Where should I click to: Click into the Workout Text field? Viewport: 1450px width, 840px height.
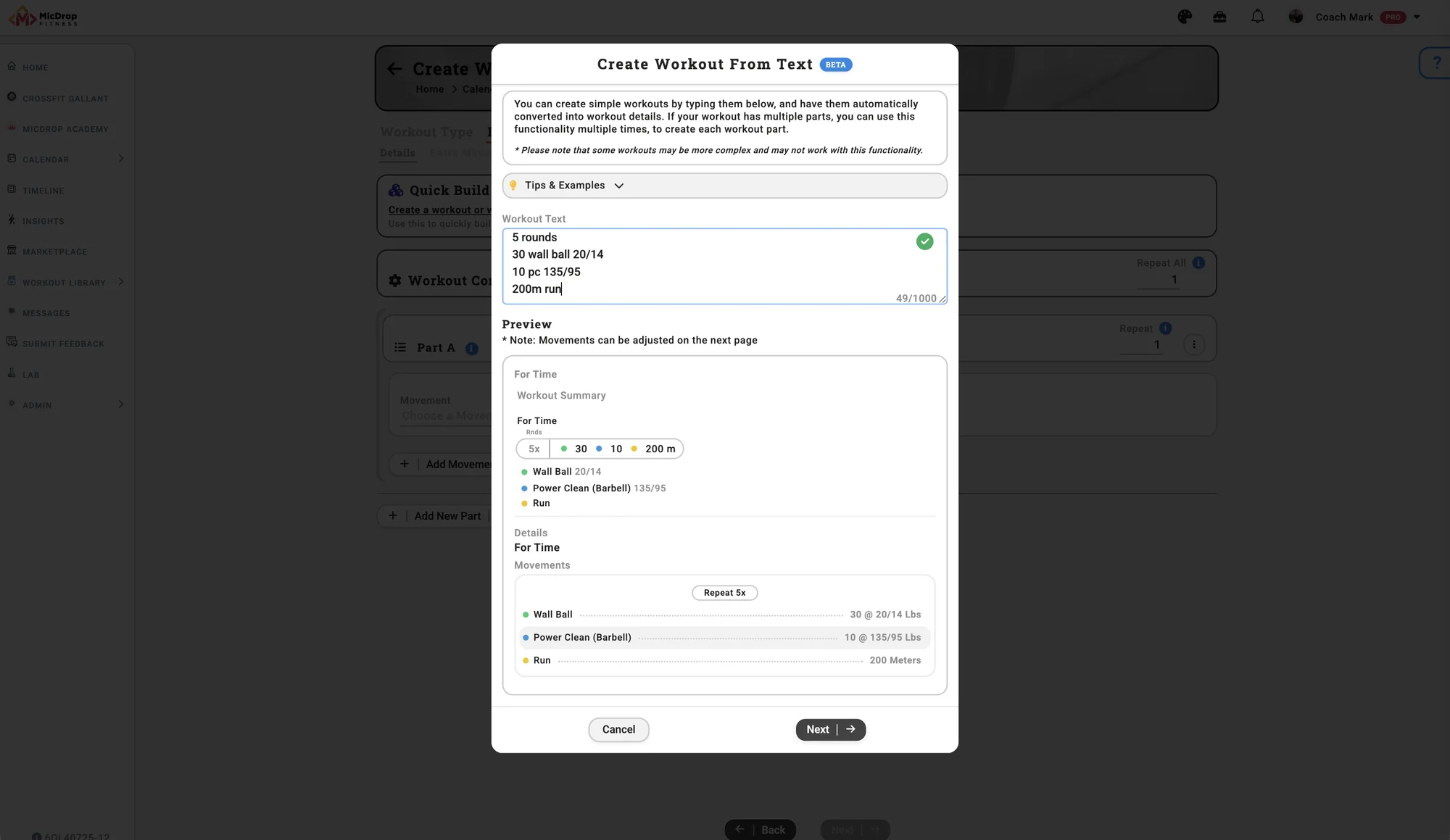(724, 266)
